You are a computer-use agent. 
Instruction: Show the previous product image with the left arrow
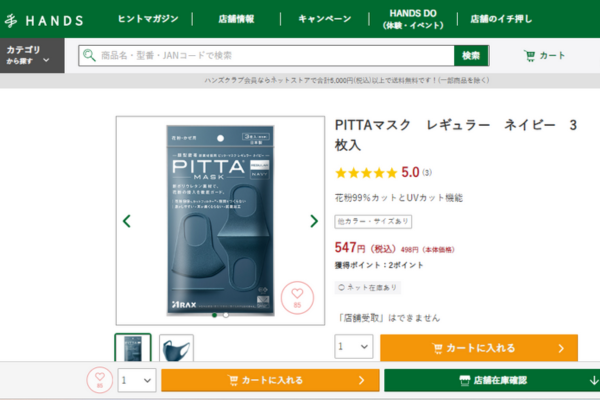[127, 221]
